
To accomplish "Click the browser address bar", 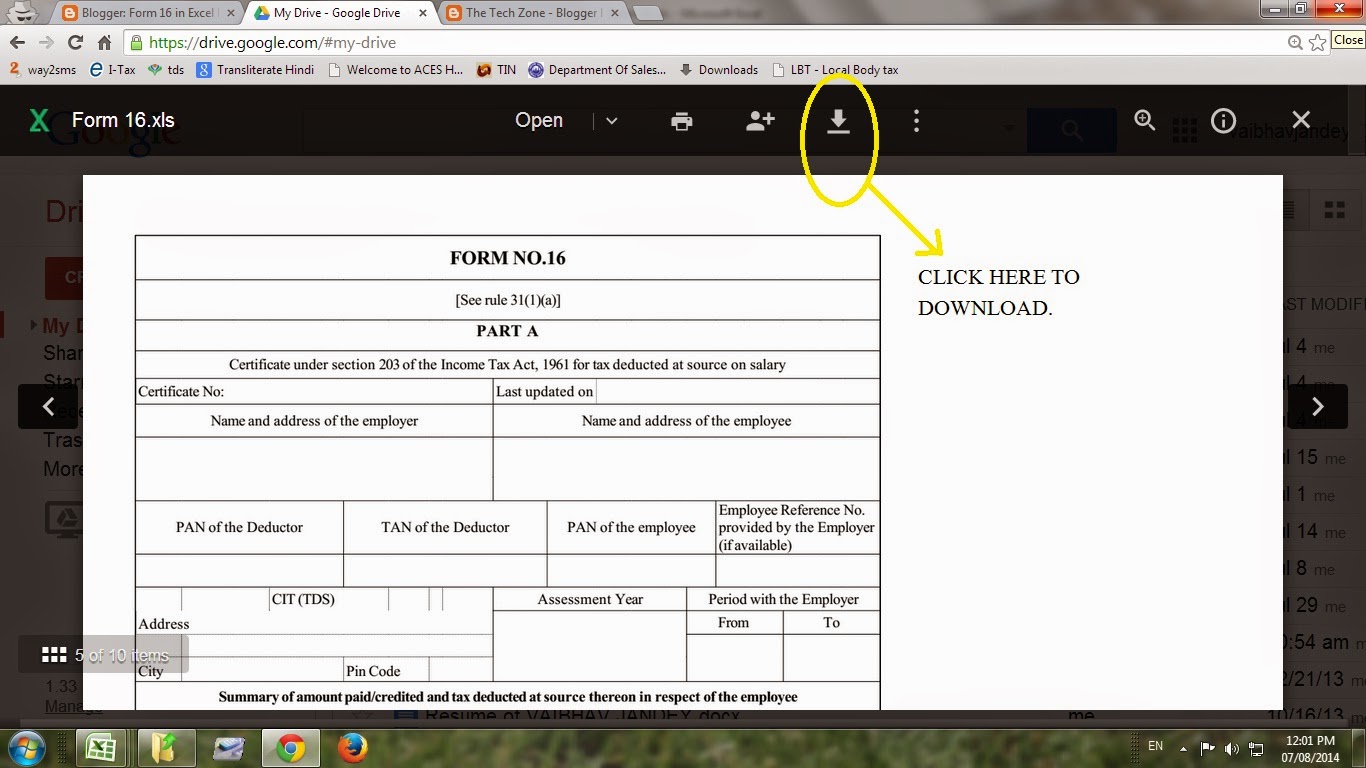I will click(x=400, y=43).
